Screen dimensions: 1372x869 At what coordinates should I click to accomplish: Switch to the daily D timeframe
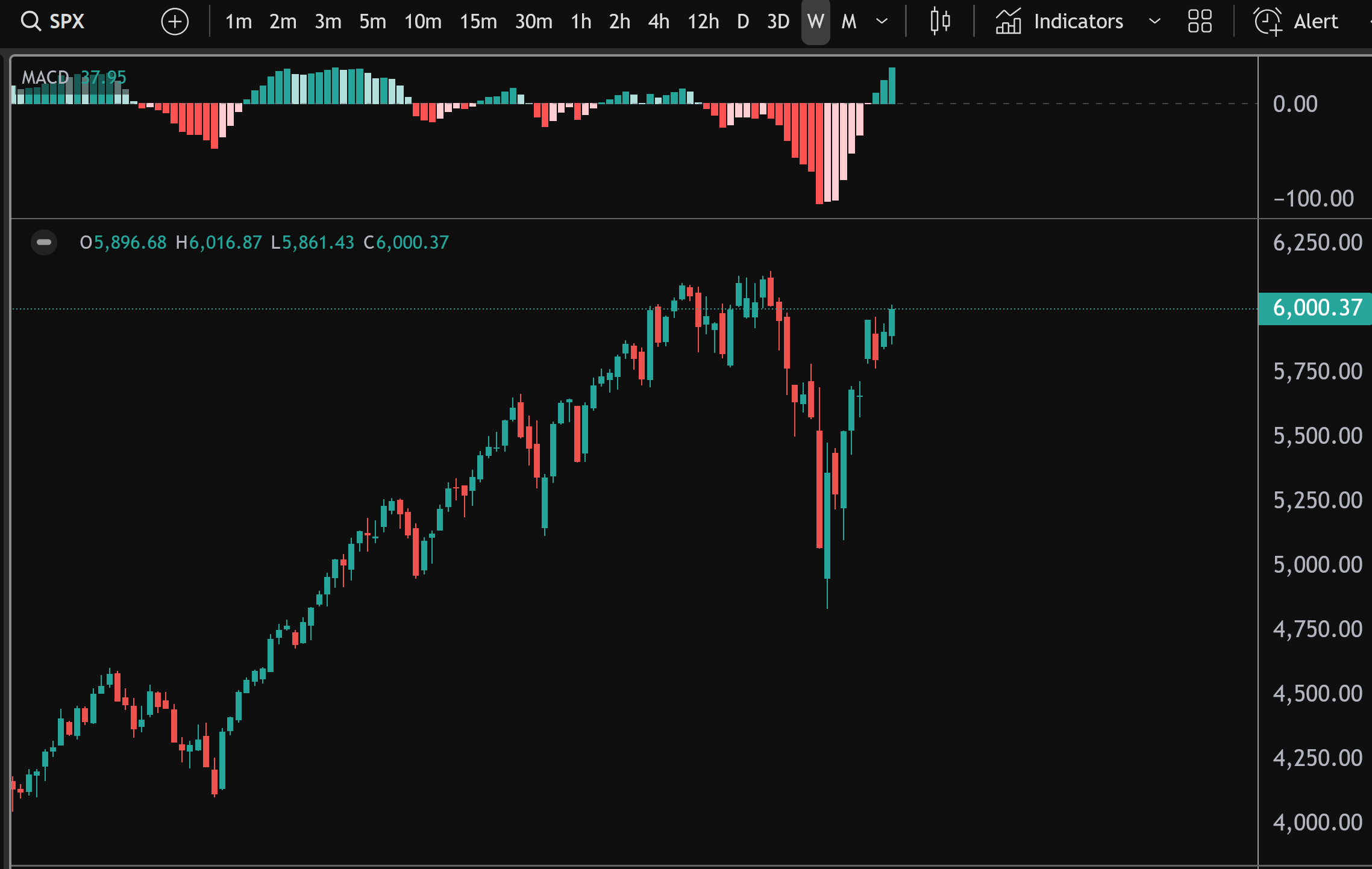743,22
